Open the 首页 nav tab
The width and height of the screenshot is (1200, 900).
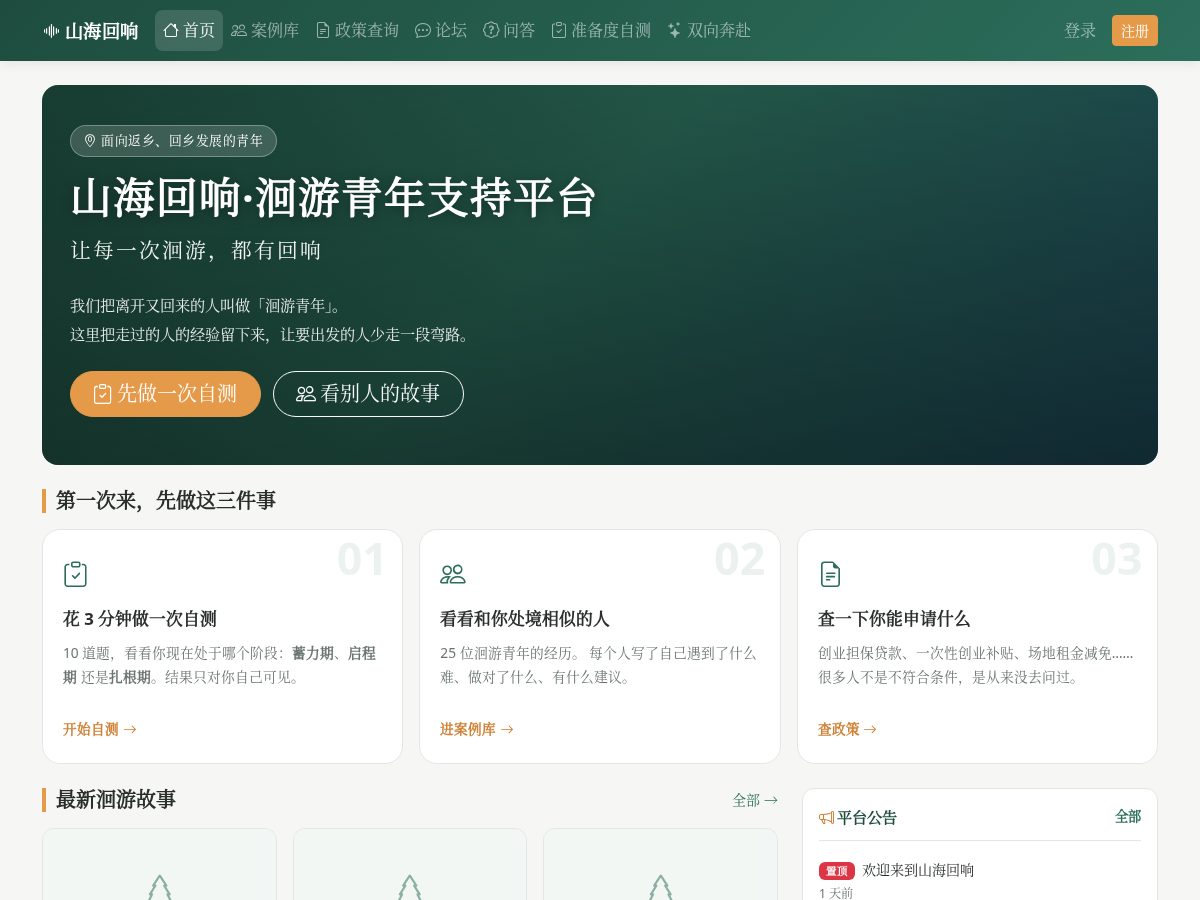pos(189,30)
